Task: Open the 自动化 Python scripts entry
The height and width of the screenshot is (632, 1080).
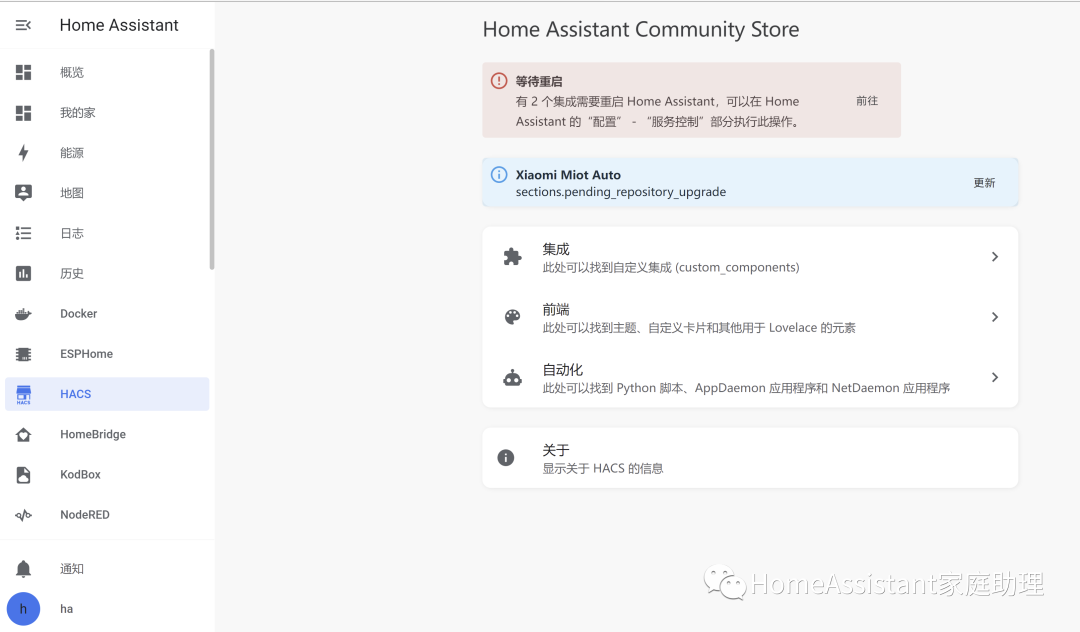Action: pos(750,377)
